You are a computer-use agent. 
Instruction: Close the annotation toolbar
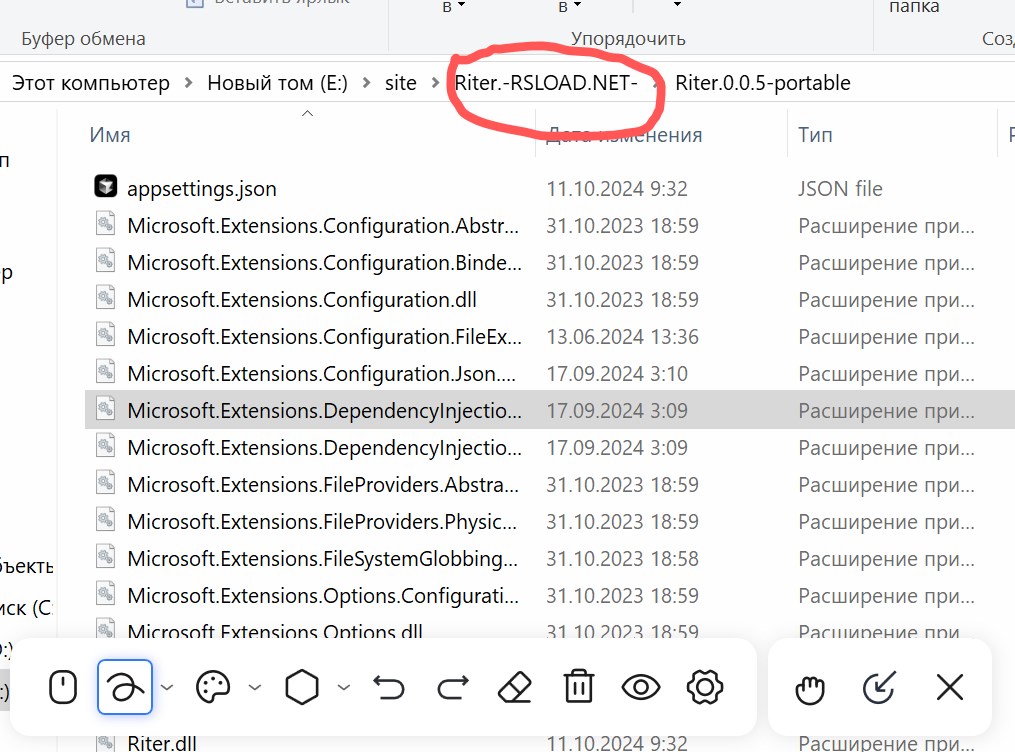coord(949,688)
